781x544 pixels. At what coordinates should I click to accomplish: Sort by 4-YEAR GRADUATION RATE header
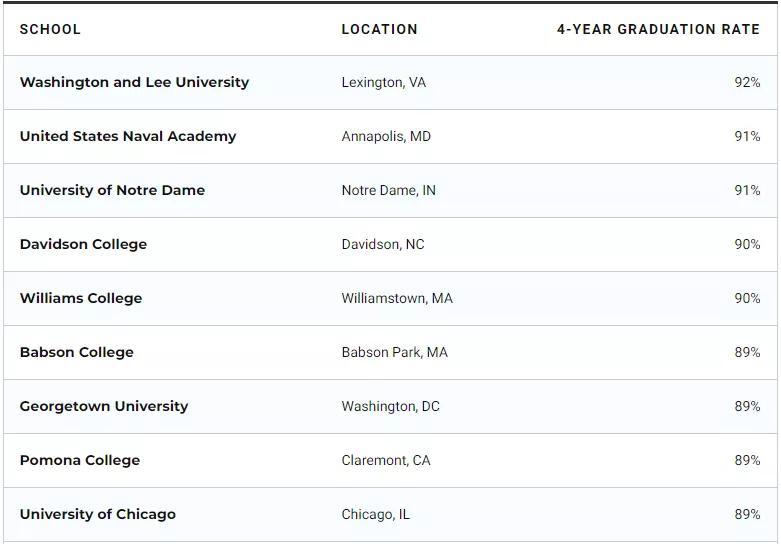pyautogui.click(x=658, y=29)
